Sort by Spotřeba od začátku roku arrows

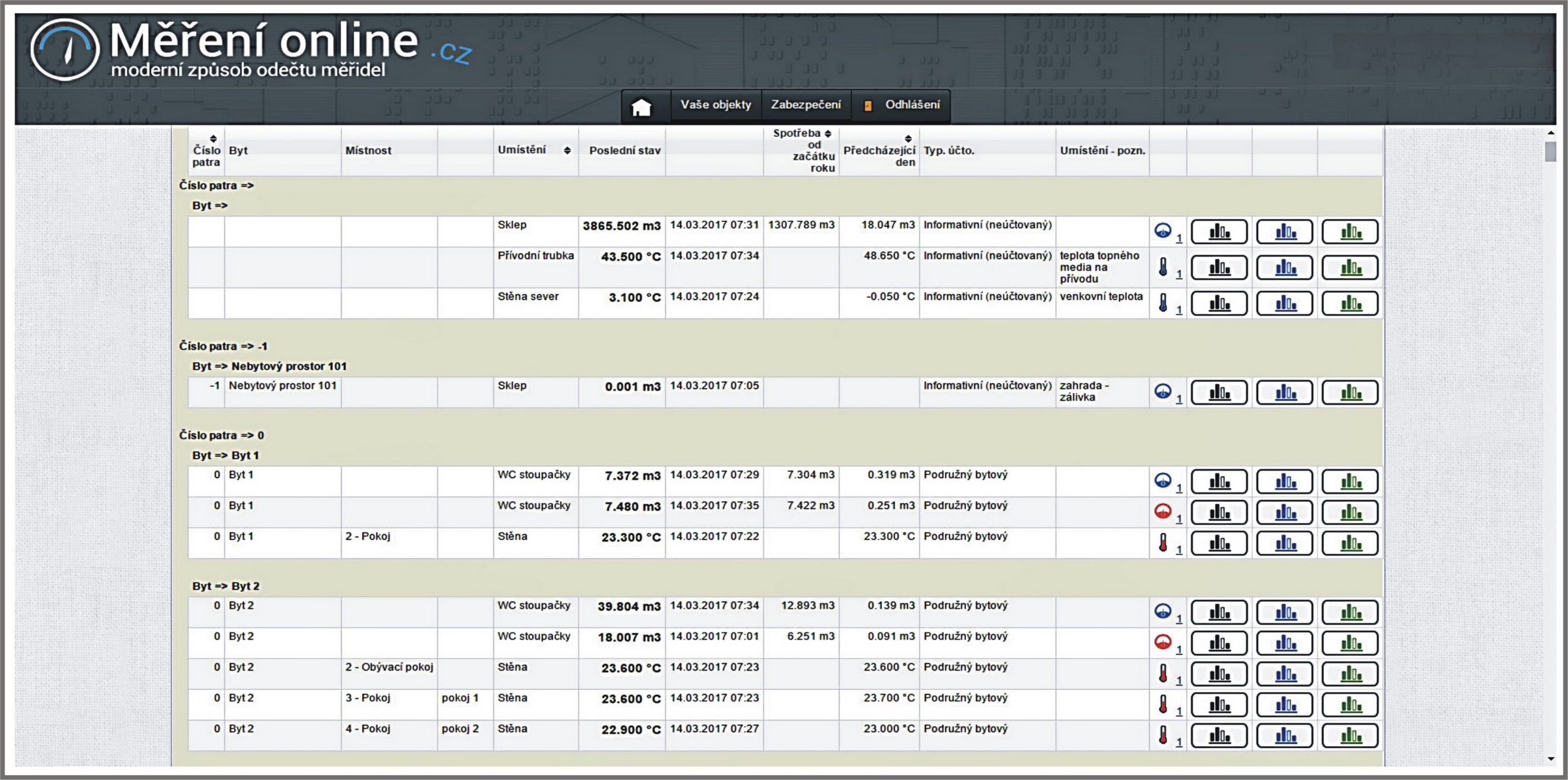[x=828, y=133]
